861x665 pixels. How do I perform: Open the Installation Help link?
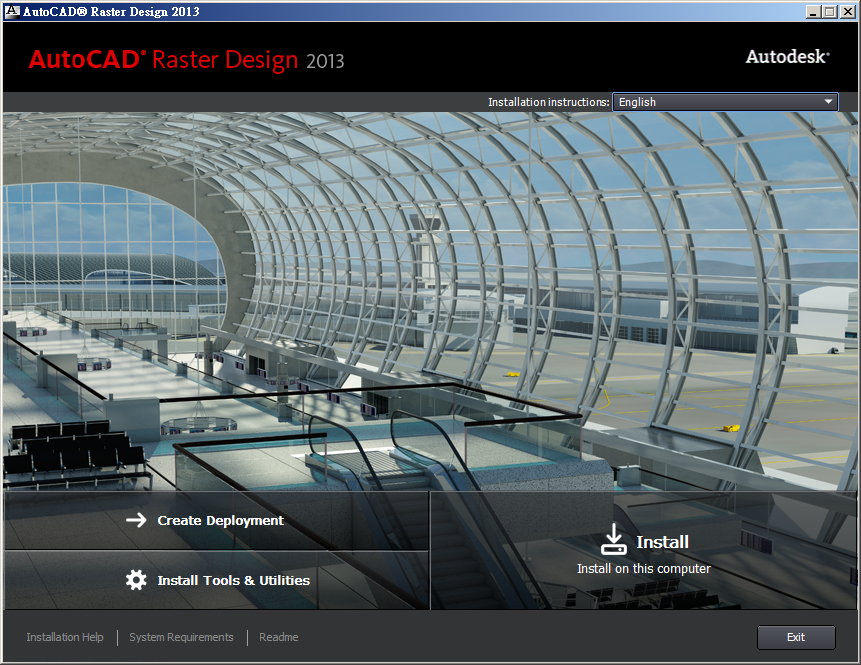pyautogui.click(x=65, y=637)
